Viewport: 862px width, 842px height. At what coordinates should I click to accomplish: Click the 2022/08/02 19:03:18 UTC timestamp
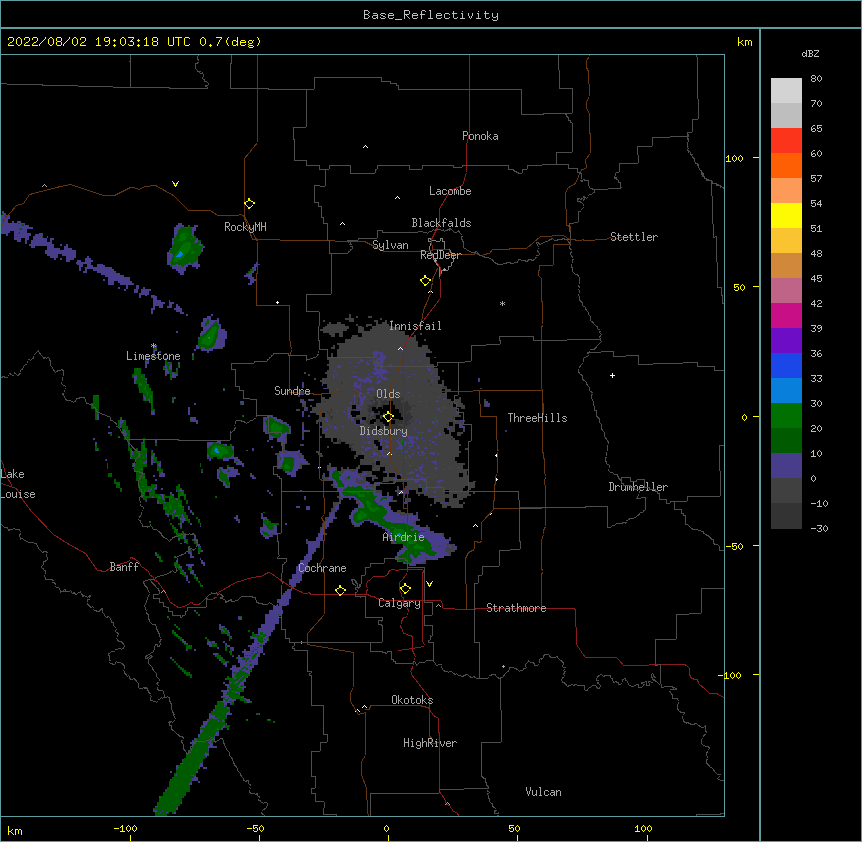pos(99,42)
